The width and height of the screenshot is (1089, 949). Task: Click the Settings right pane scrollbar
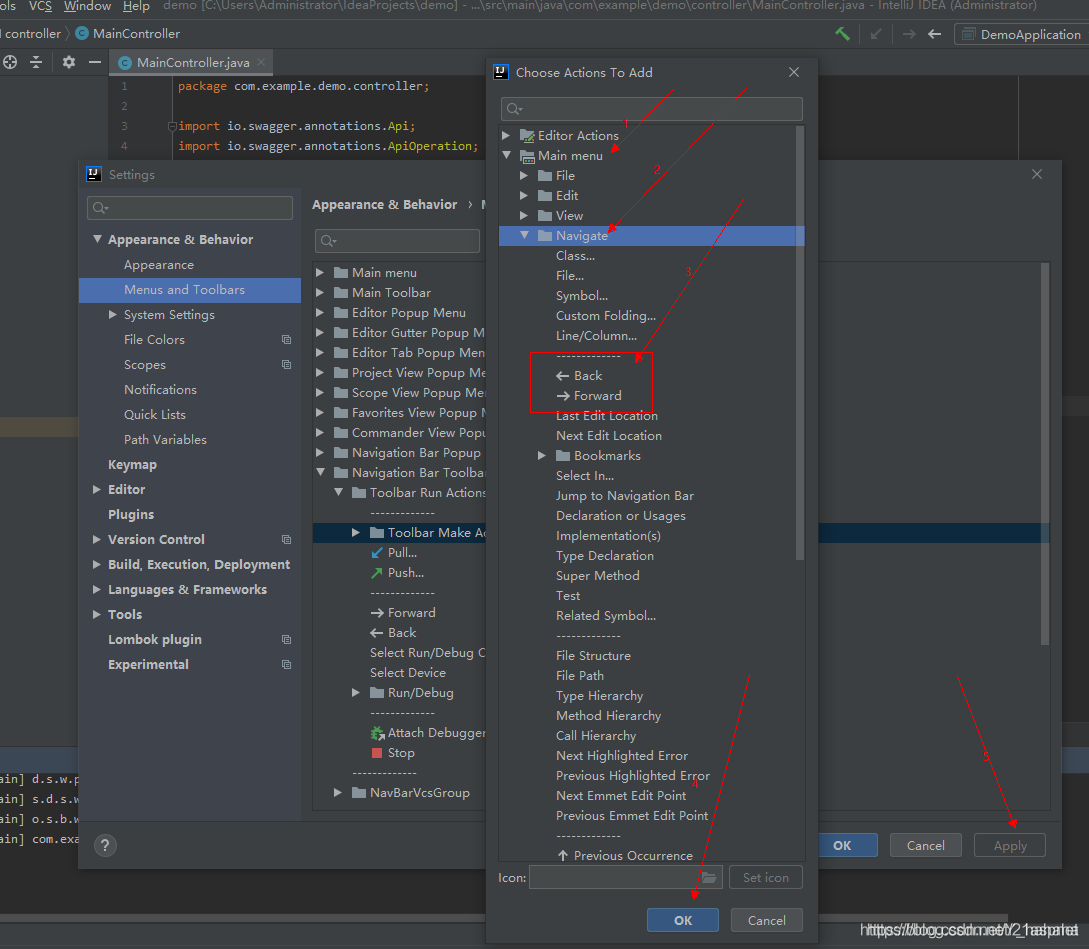pyautogui.click(x=1045, y=454)
